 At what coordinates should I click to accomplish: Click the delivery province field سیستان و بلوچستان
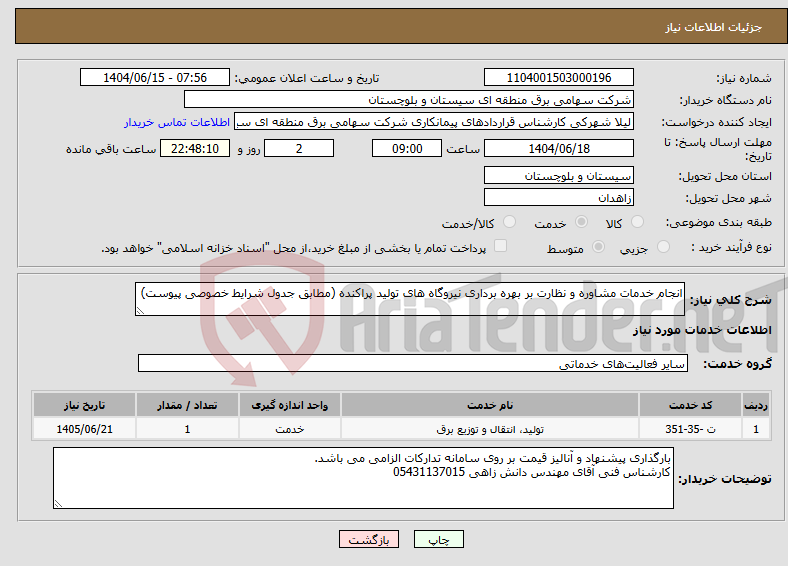click(x=558, y=175)
